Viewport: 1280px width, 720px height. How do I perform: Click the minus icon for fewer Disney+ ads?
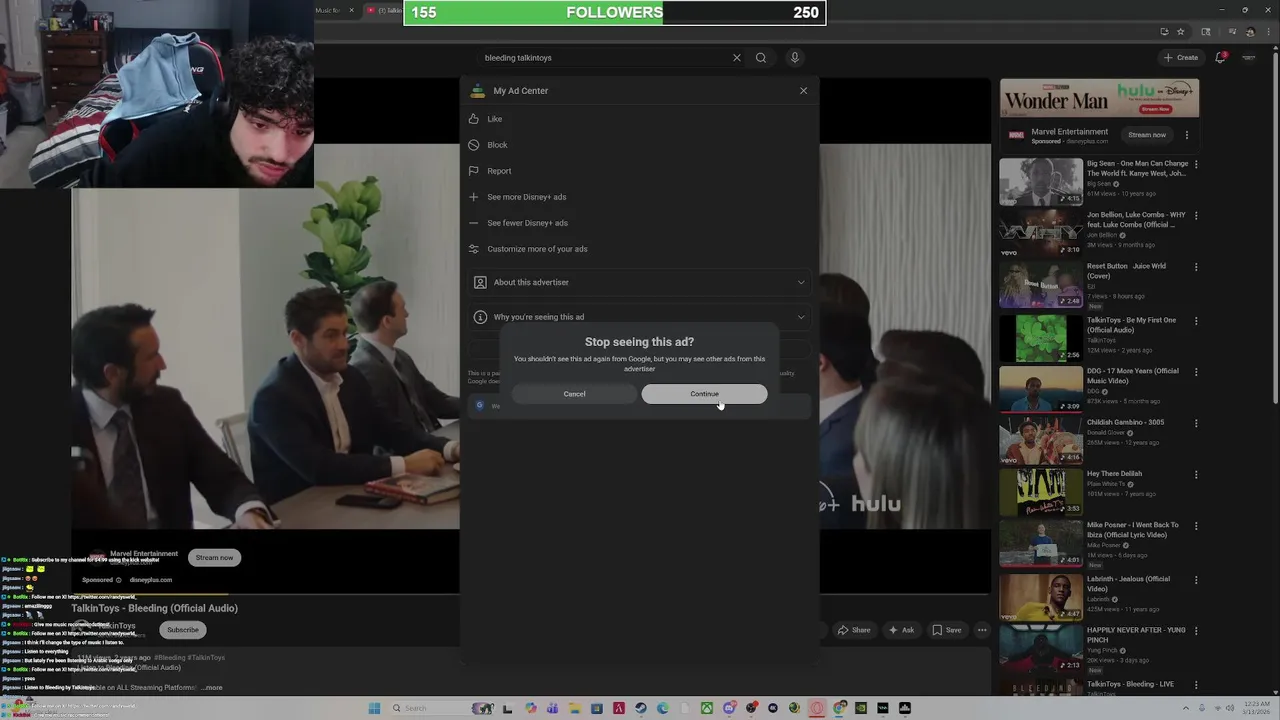474,223
